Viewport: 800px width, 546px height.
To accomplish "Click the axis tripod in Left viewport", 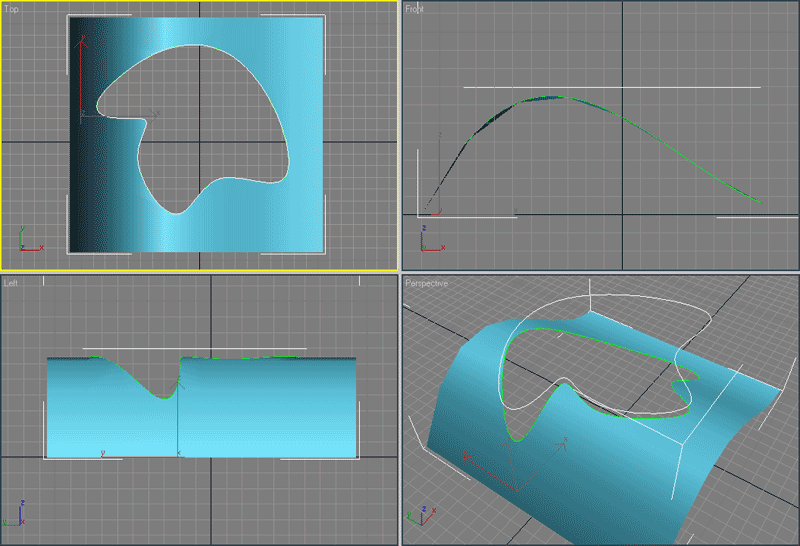I will coord(15,515).
